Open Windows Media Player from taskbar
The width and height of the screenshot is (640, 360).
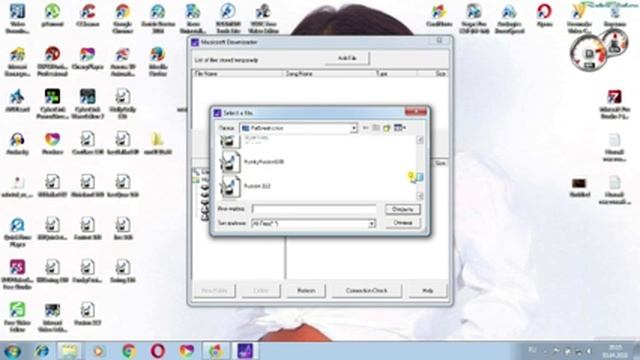(x=98, y=351)
